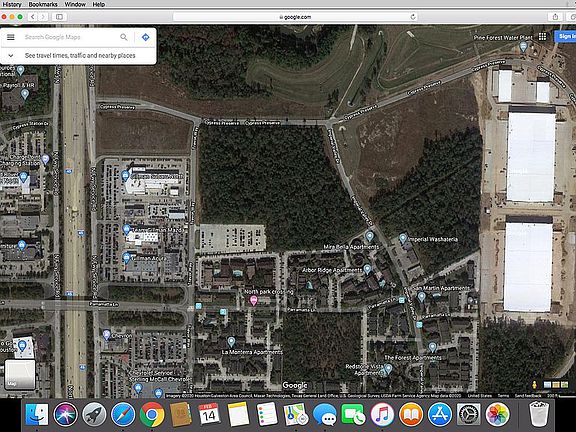Select the Redstone Vista Apartments pin
The image size is (576, 432).
[388, 369]
